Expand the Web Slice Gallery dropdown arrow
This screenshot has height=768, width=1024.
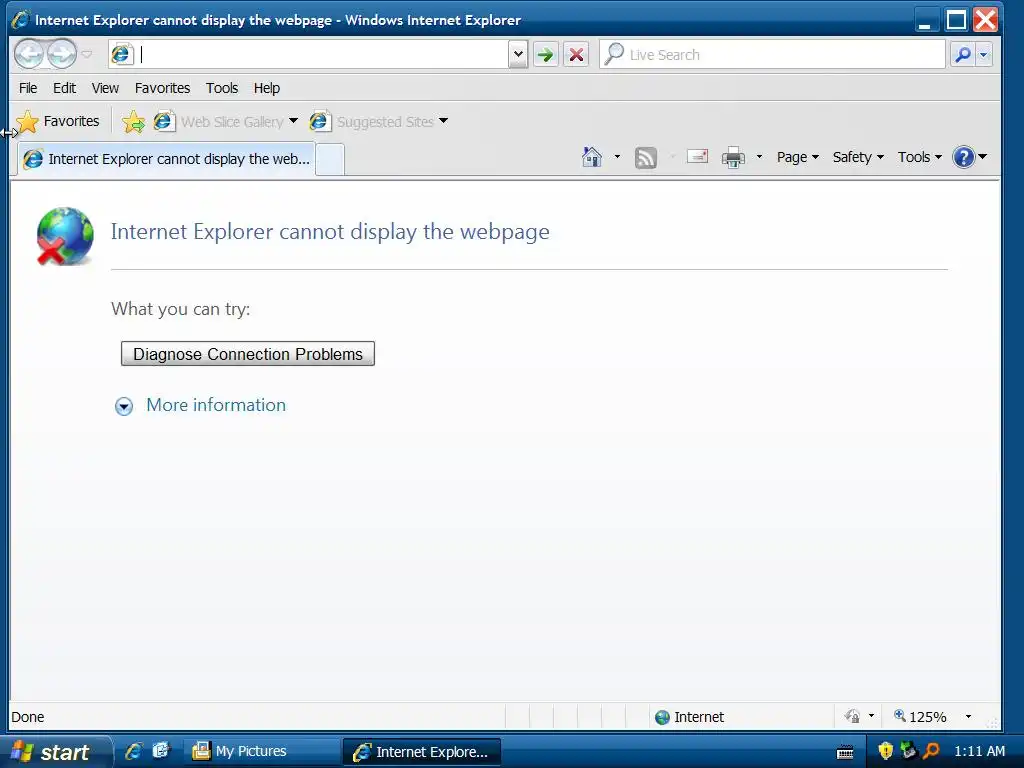(x=293, y=121)
